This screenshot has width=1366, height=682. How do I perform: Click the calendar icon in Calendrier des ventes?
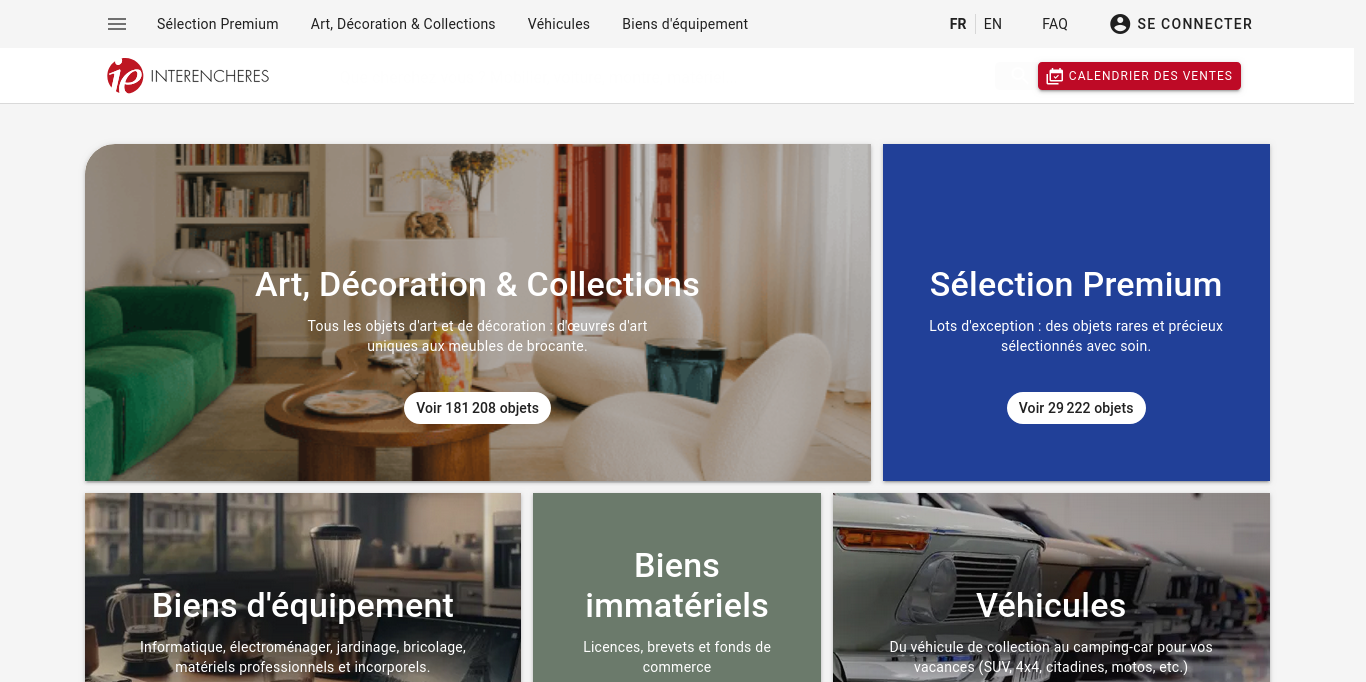(x=1055, y=76)
